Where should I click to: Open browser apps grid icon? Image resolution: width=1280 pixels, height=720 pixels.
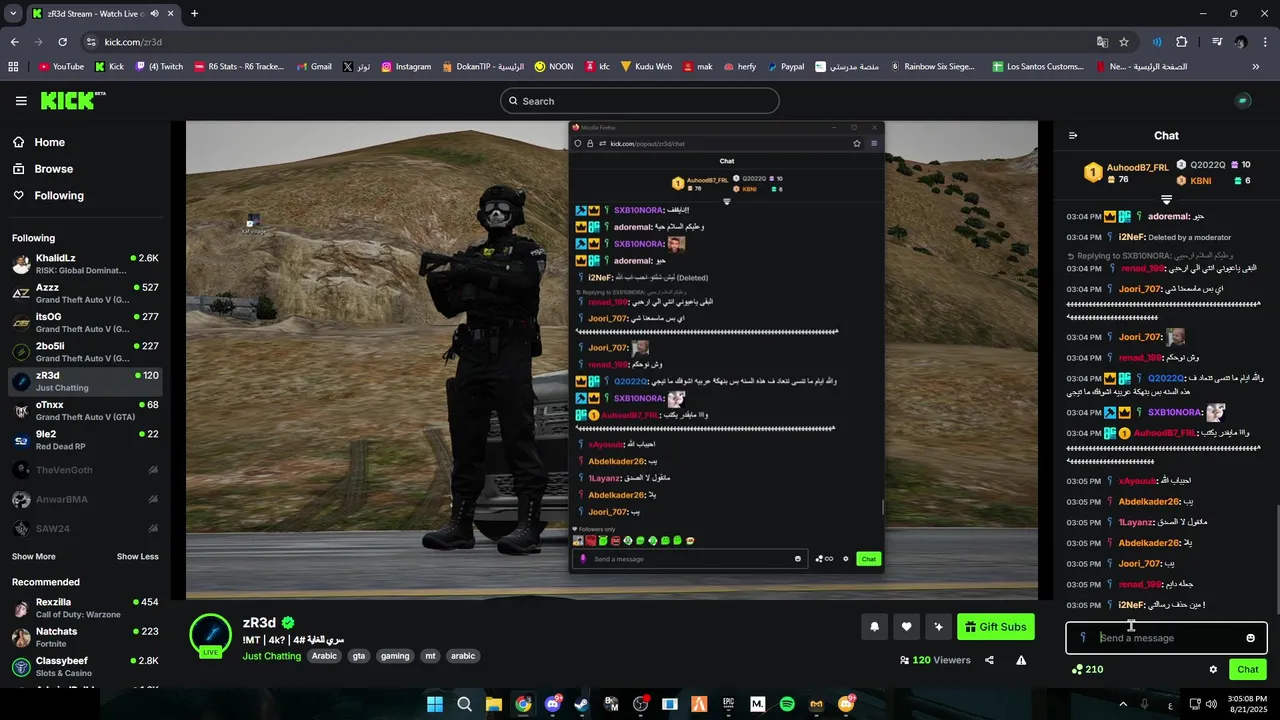click(x=13, y=67)
